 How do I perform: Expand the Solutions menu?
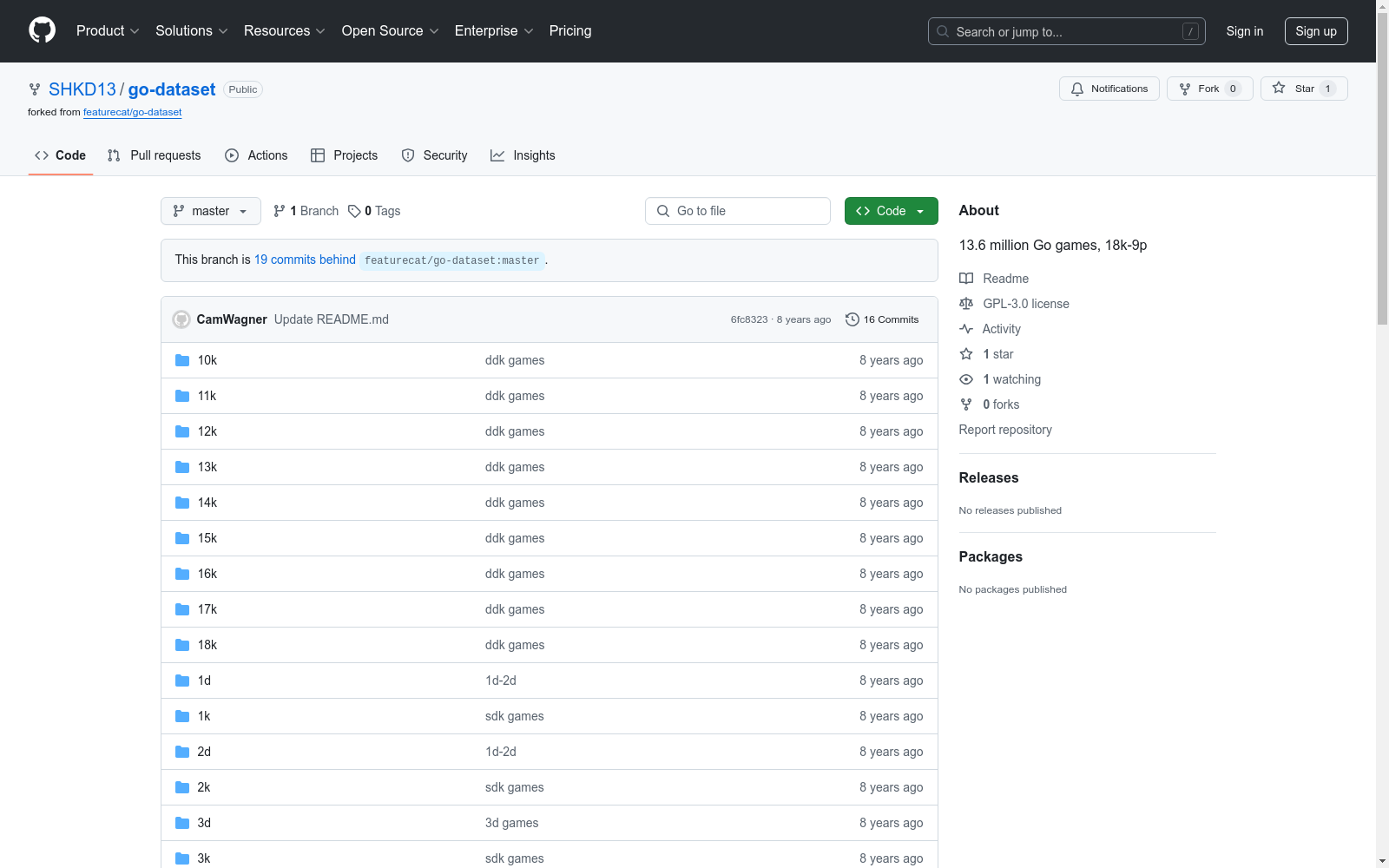pyautogui.click(x=191, y=31)
